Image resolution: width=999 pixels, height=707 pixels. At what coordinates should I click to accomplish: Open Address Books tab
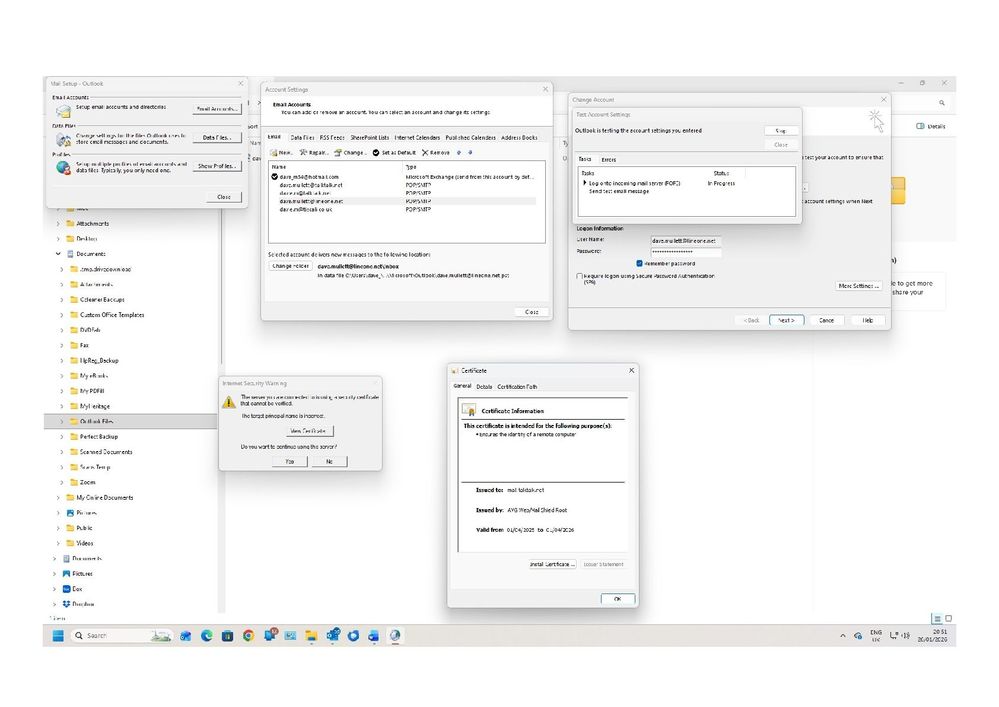[519, 138]
